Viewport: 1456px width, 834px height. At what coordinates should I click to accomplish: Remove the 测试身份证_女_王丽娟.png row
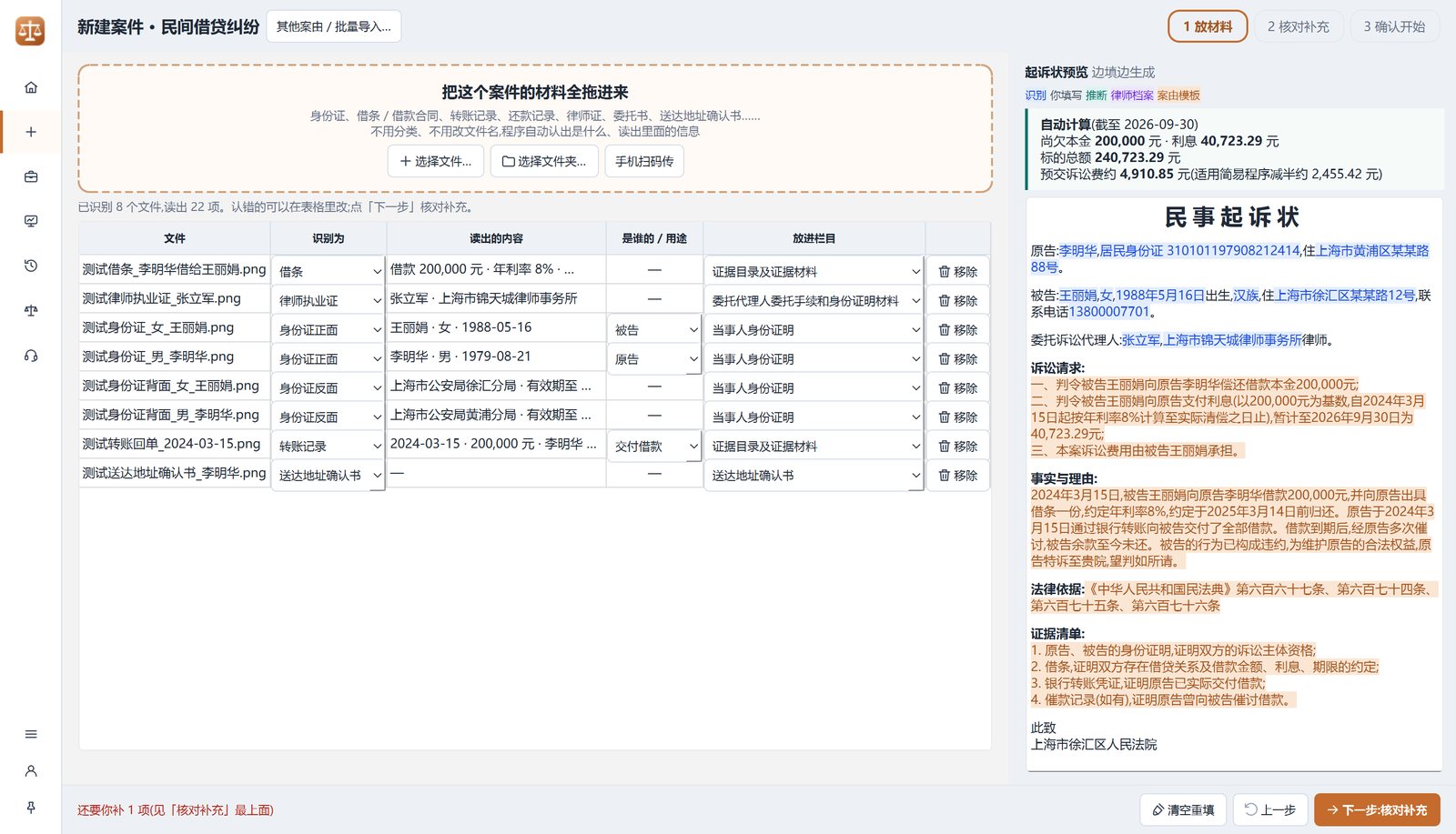[x=958, y=329]
